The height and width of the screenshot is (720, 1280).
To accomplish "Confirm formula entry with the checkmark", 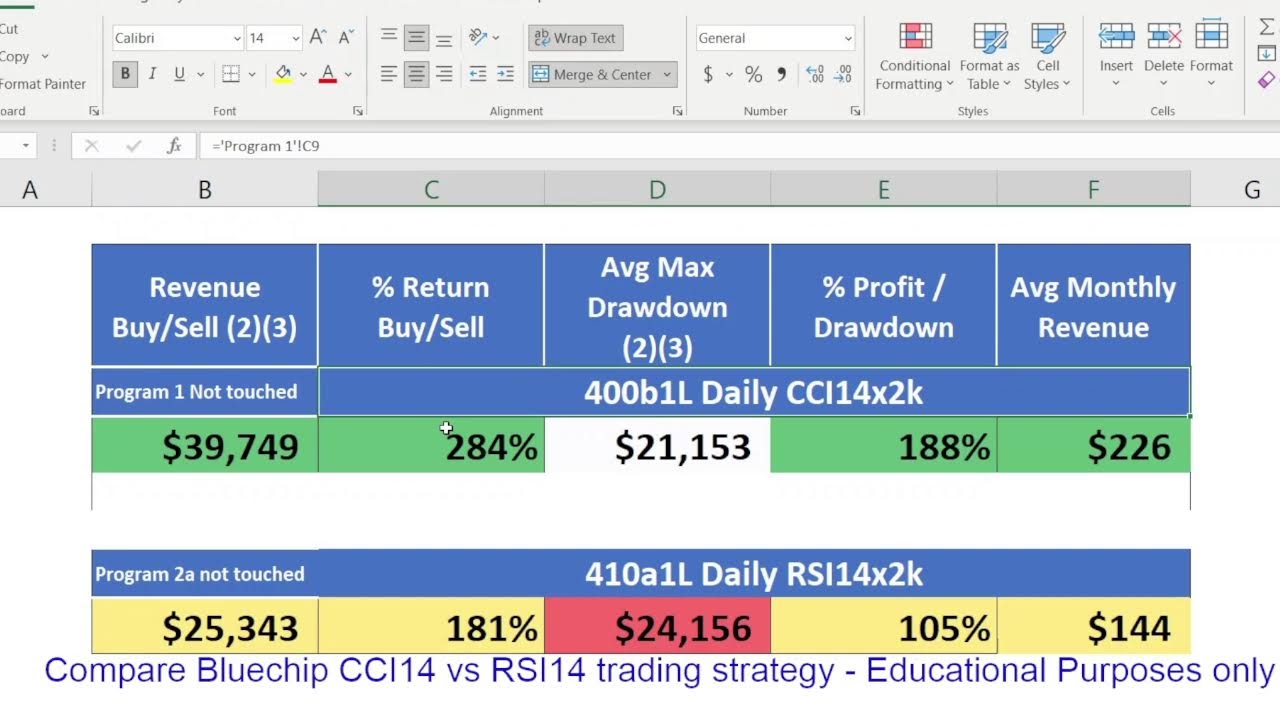I will pos(133,146).
